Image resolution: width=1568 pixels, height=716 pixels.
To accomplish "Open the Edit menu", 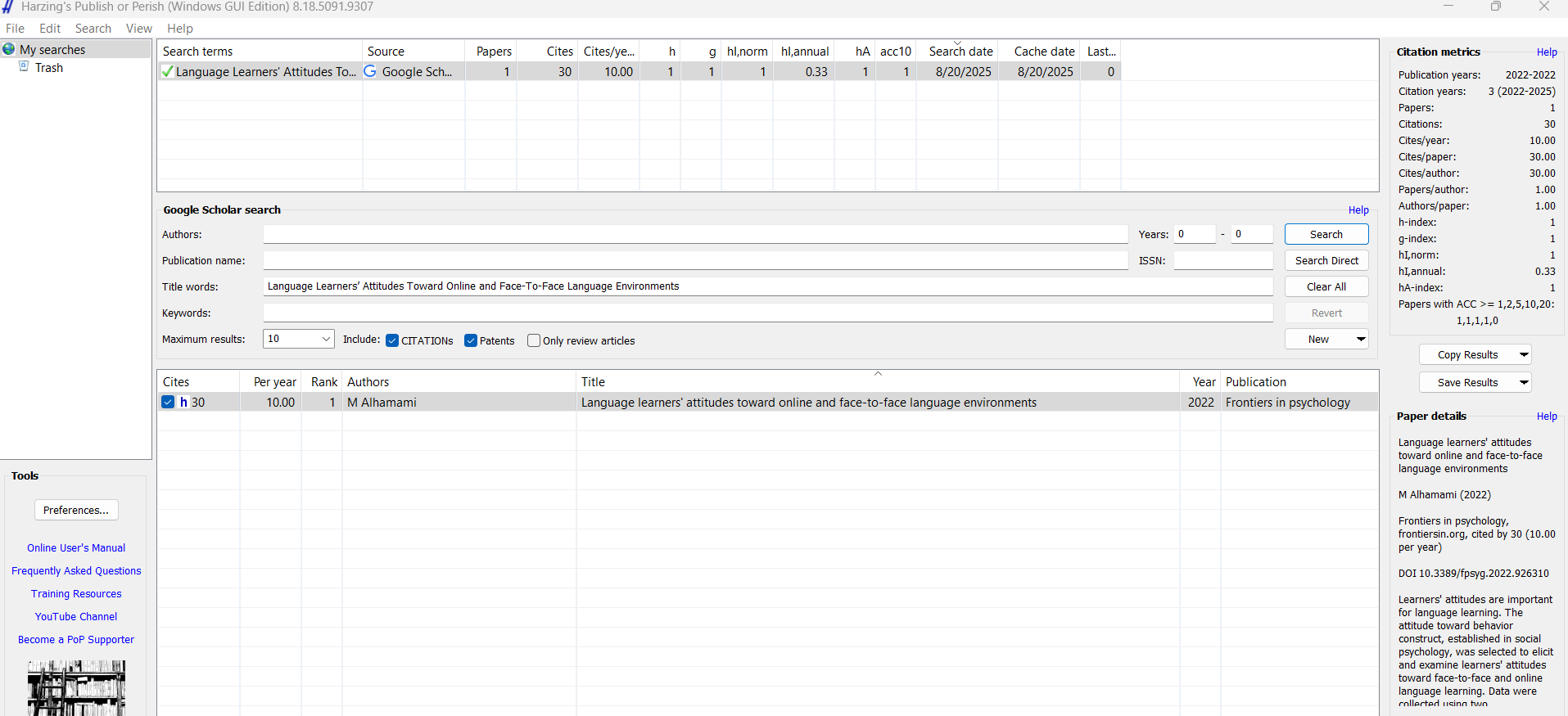I will (50, 29).
